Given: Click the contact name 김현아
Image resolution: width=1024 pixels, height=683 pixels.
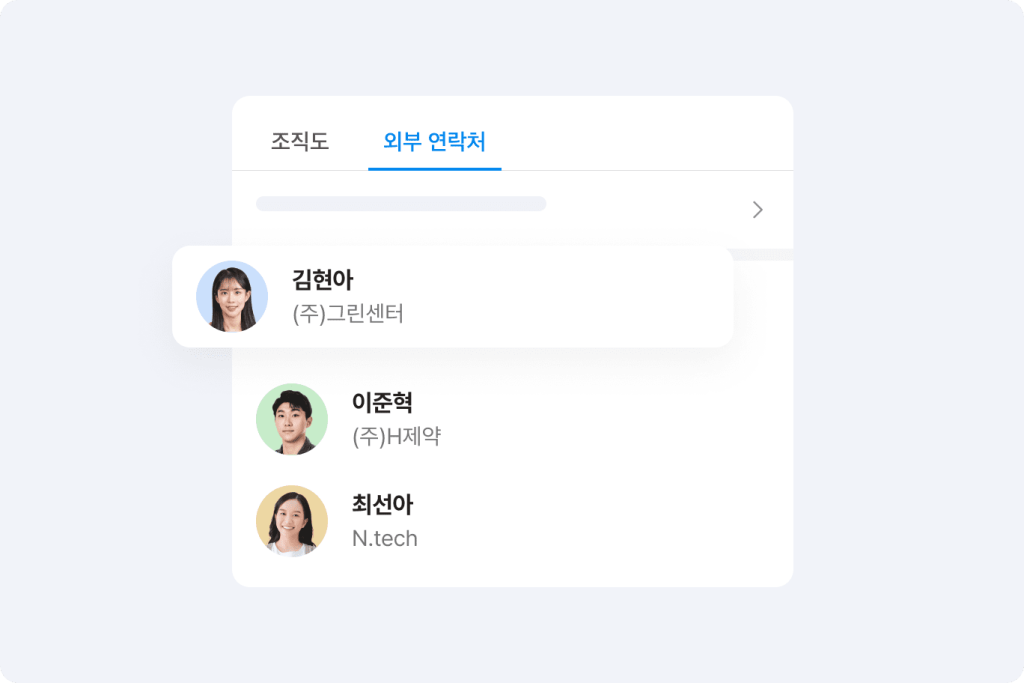Looking at the screenshot, I should (322, 280).
